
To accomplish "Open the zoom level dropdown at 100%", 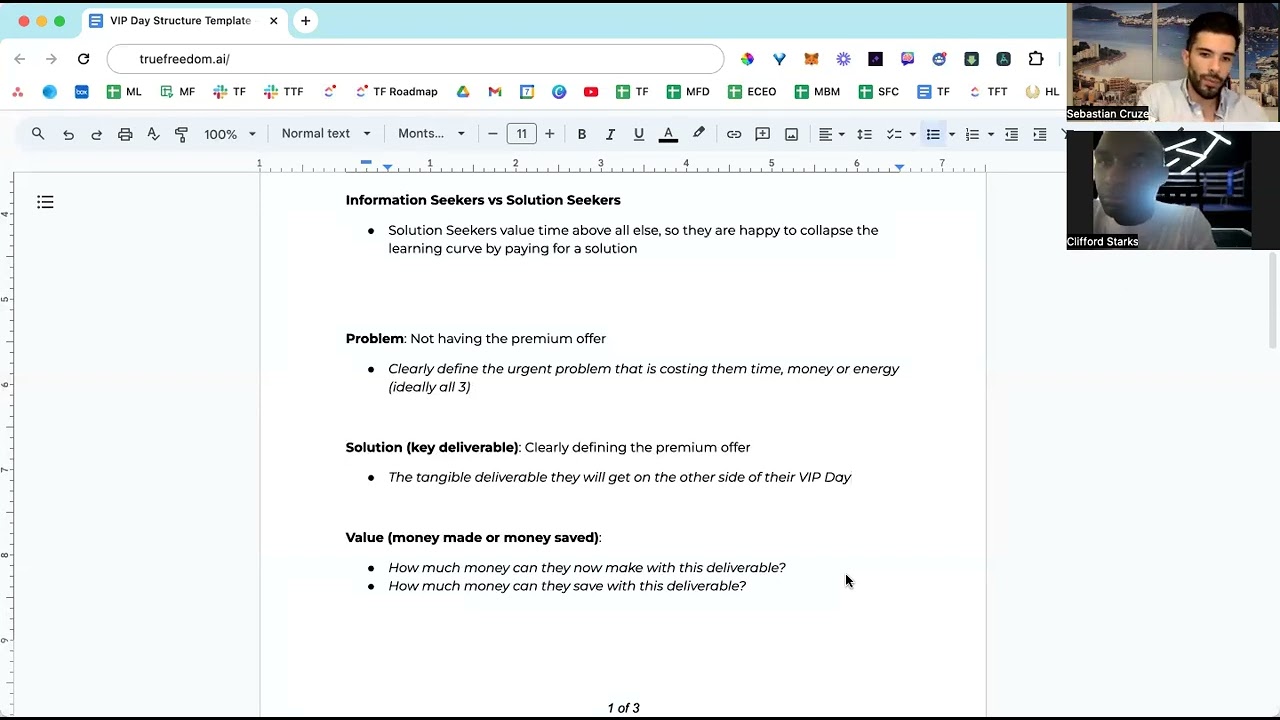I will (230, 134).
